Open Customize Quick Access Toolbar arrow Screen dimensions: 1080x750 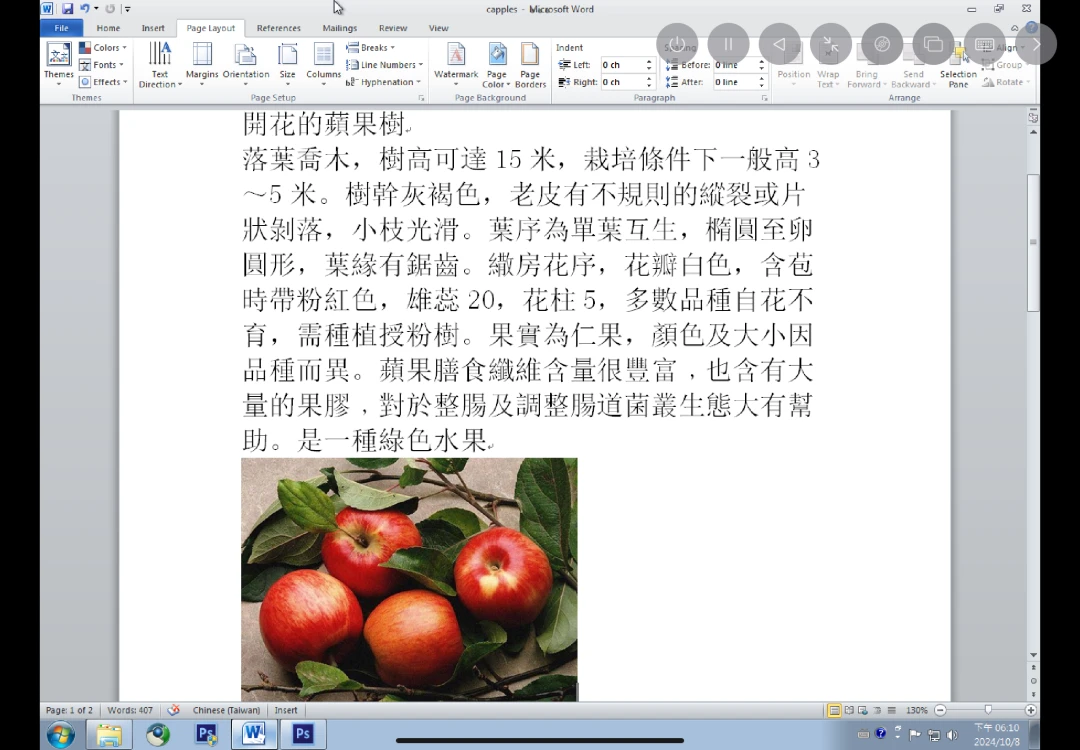click(x=127, y=9)
